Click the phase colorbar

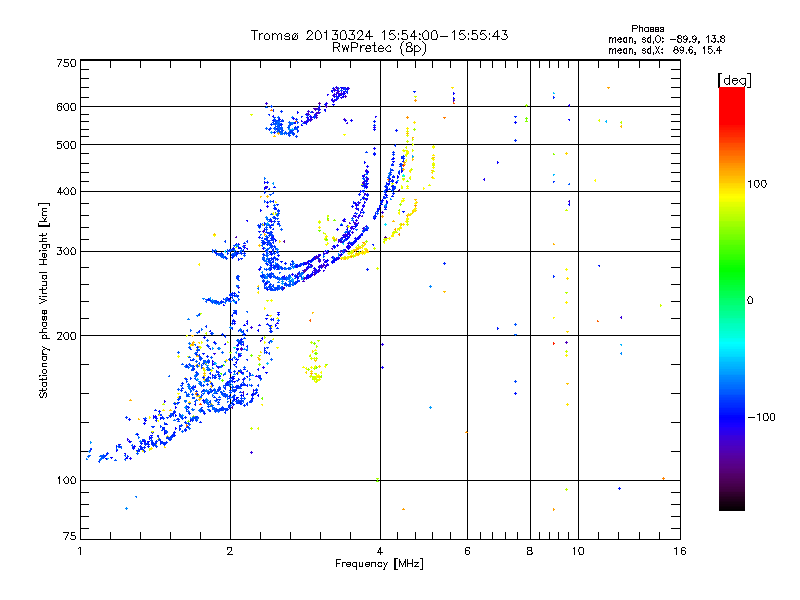pos(732,298)
